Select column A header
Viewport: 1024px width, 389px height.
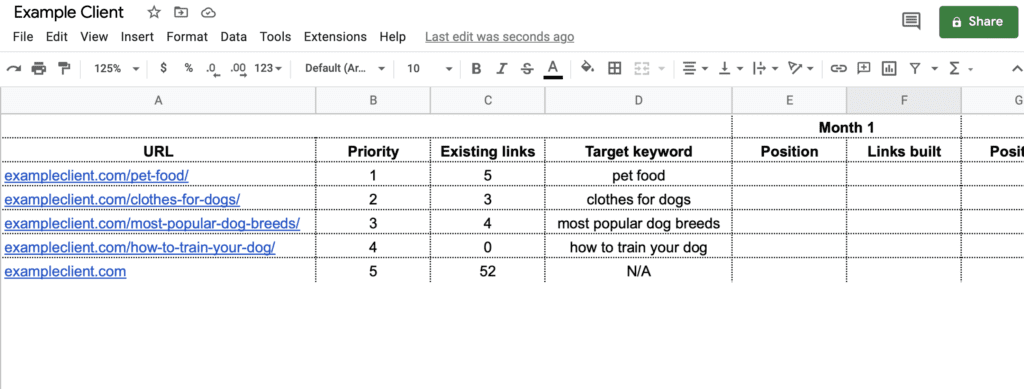coord(158,101)
